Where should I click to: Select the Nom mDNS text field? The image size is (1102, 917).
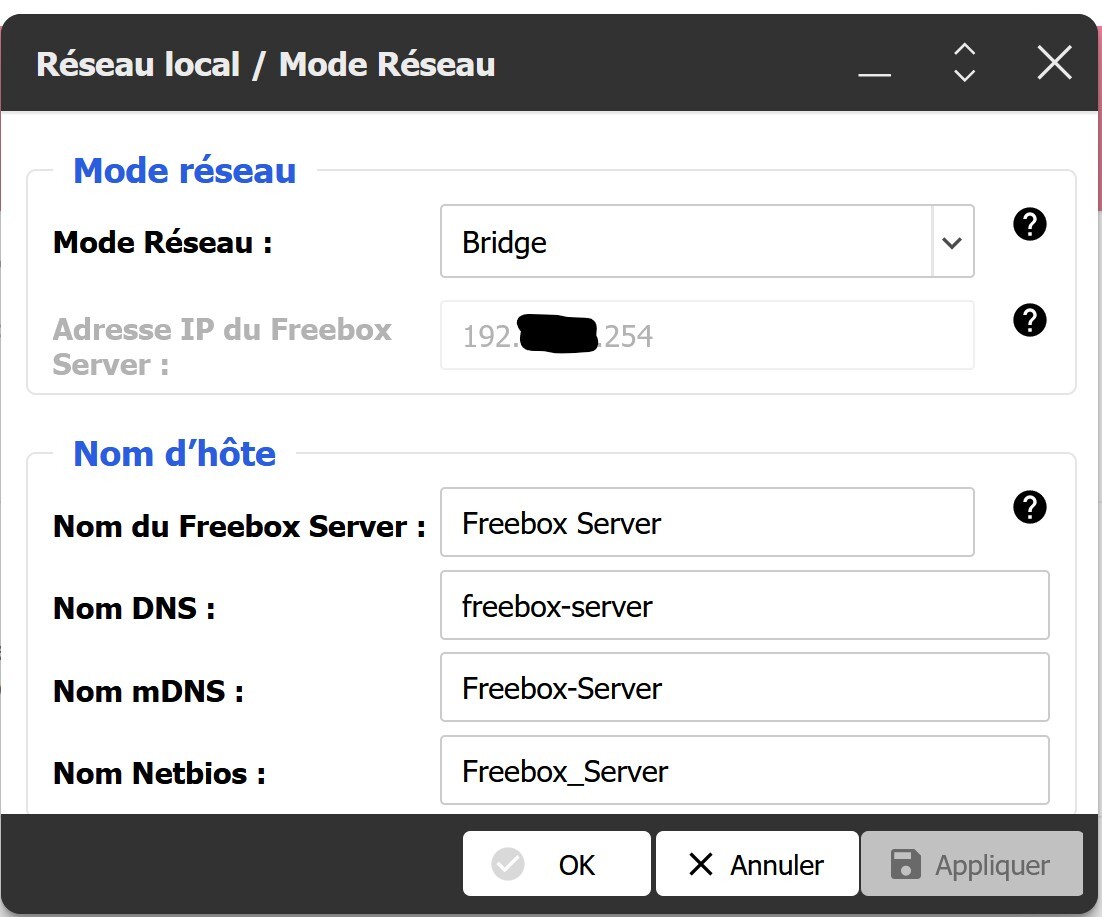tap(744, 688)
